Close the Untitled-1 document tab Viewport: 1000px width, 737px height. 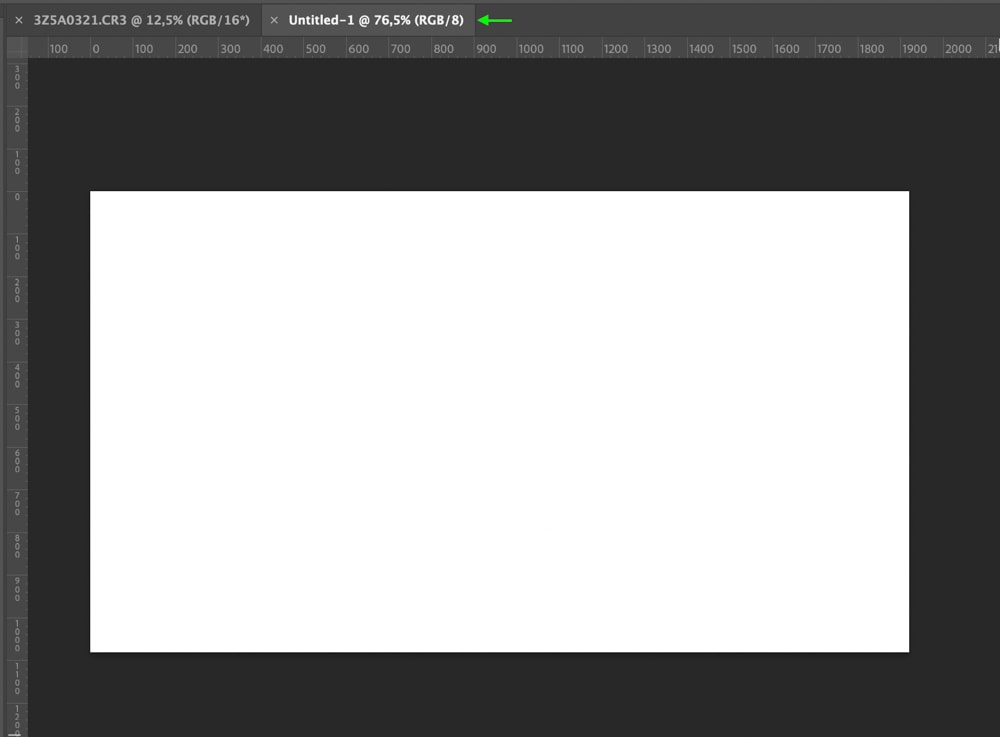(274, 20)
